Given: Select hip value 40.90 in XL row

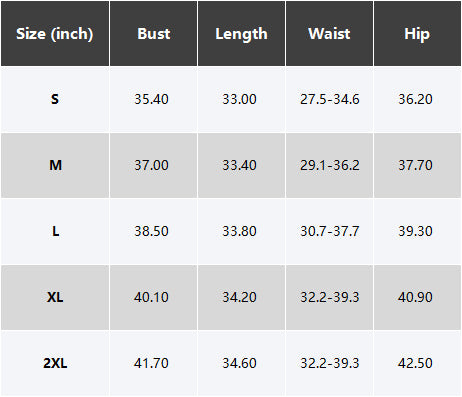Looking at the screenshot, I should coord(415,297).
